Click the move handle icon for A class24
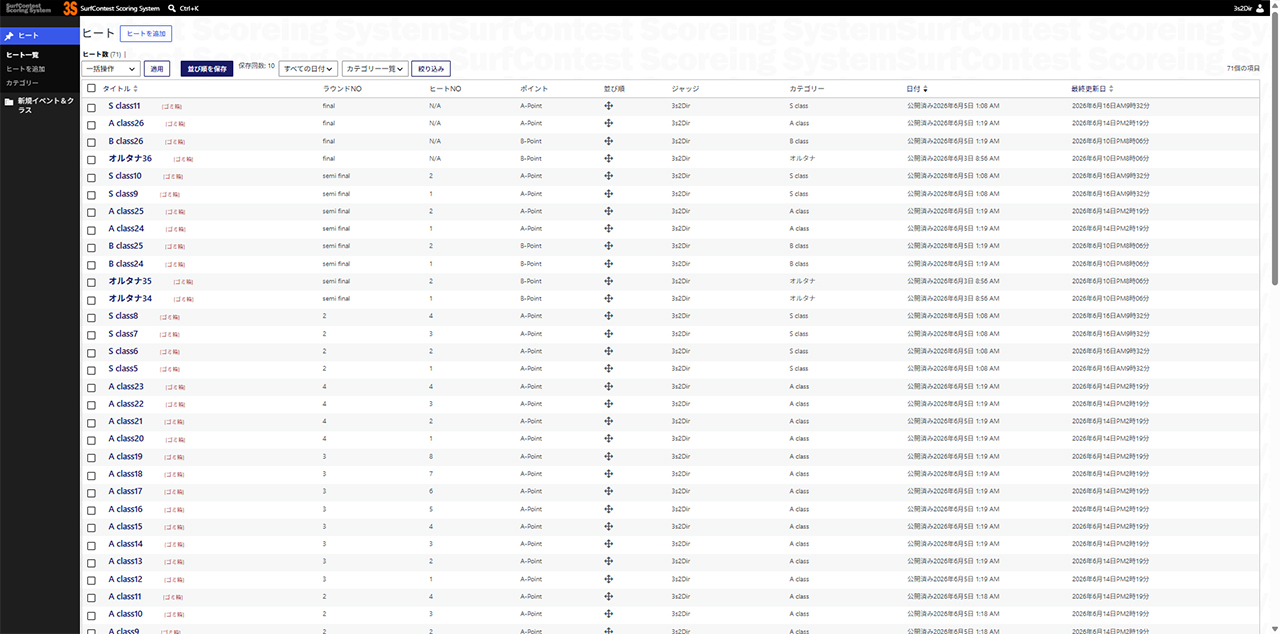 (x=608, y=228)
